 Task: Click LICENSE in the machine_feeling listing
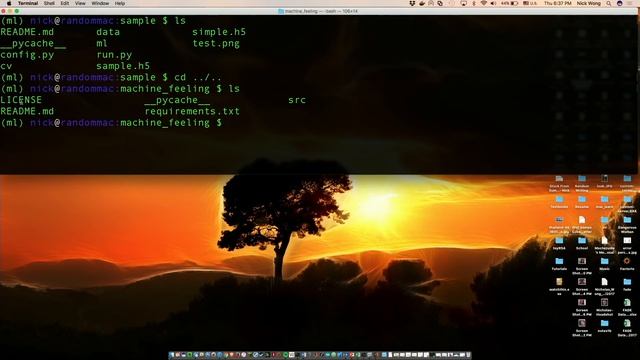tap(21, 100)
